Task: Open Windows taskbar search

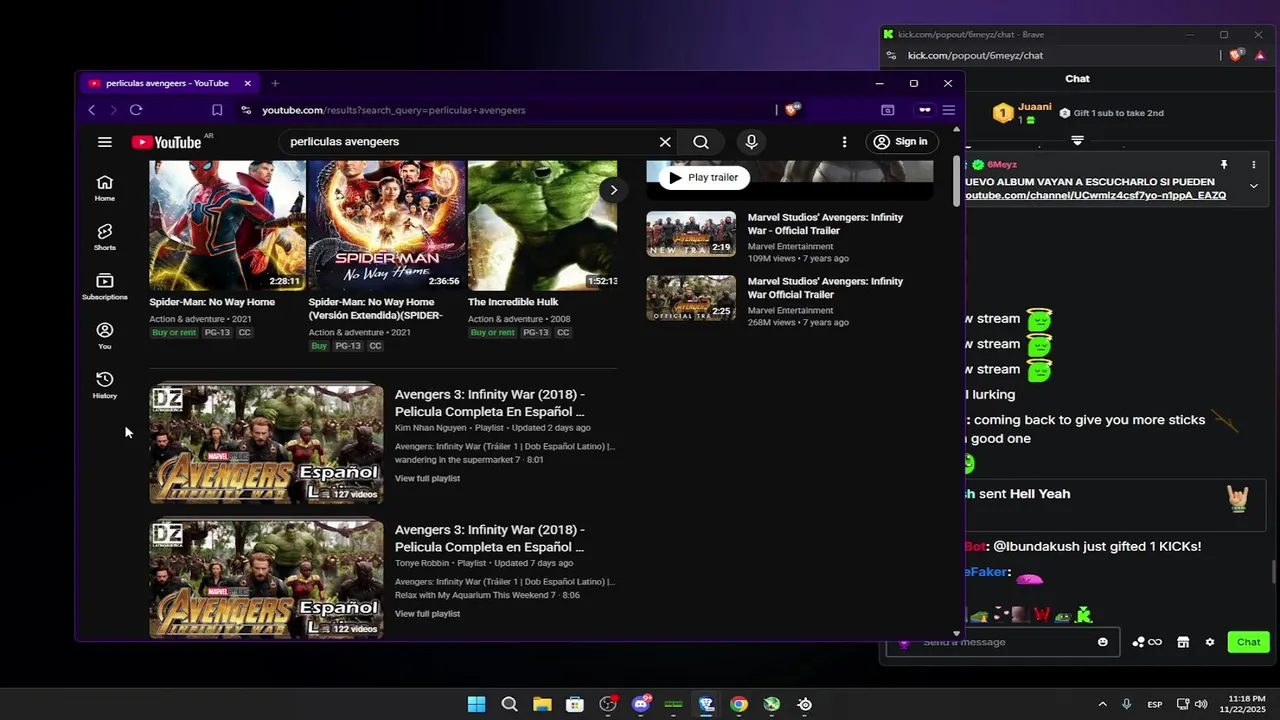Action: click(509, 704)
